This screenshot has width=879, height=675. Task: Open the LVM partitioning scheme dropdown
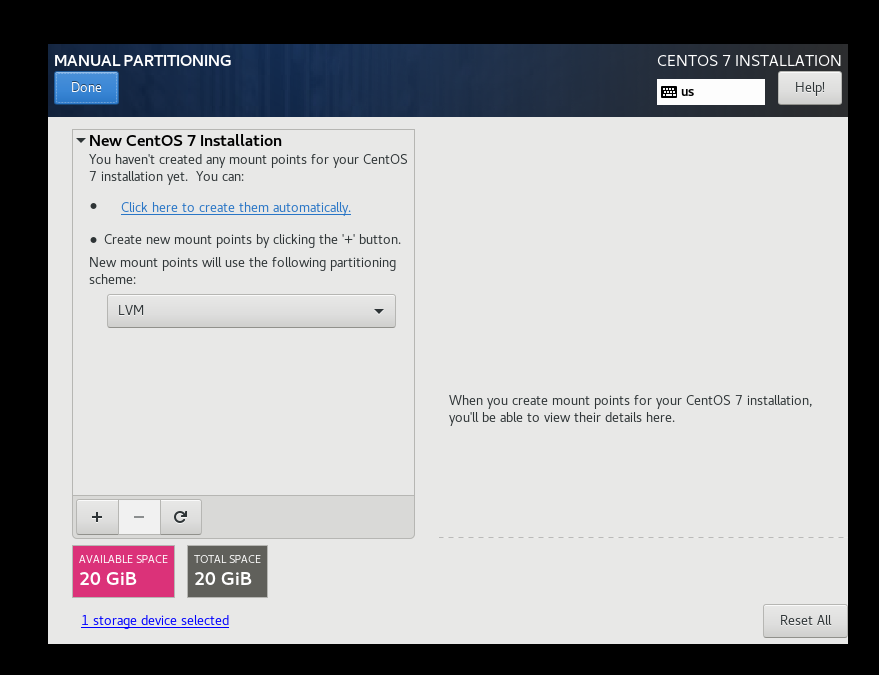coord(251,311)
